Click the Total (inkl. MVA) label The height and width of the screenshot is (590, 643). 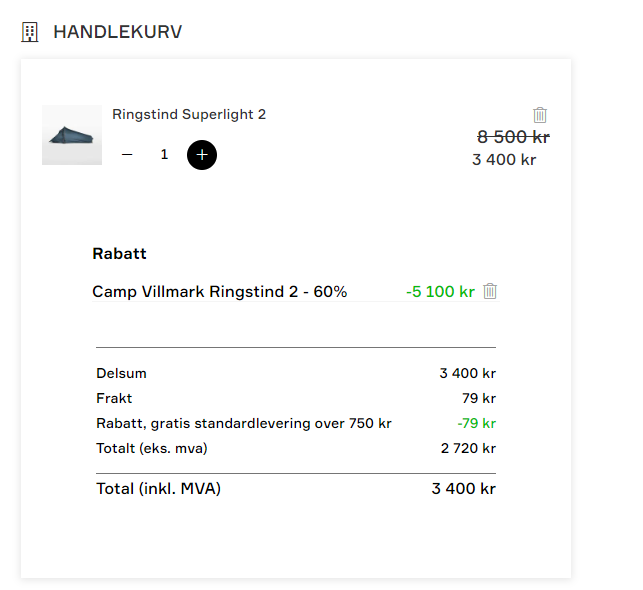tap(158, 489)
